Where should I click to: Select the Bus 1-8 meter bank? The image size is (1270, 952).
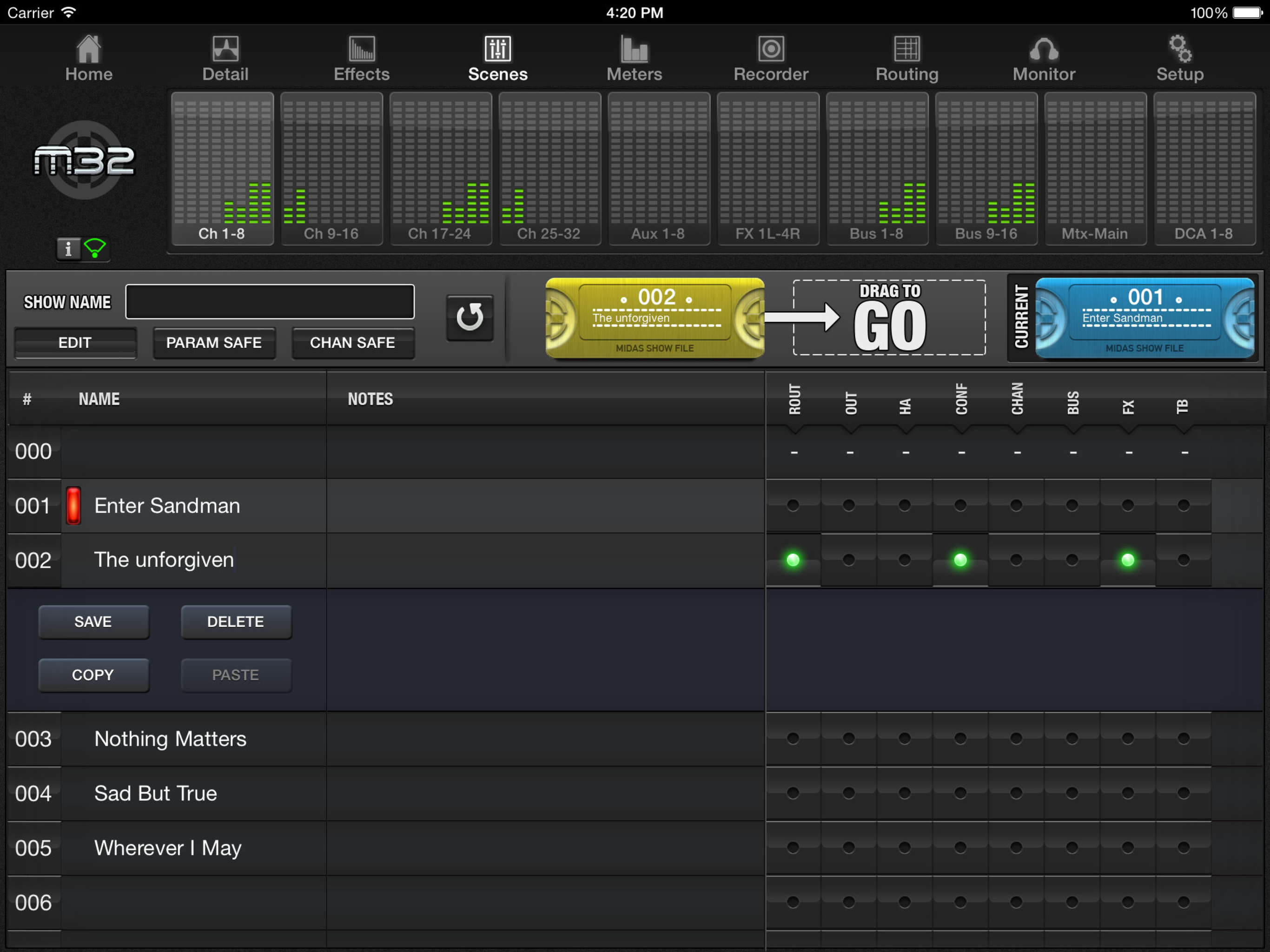877,169
